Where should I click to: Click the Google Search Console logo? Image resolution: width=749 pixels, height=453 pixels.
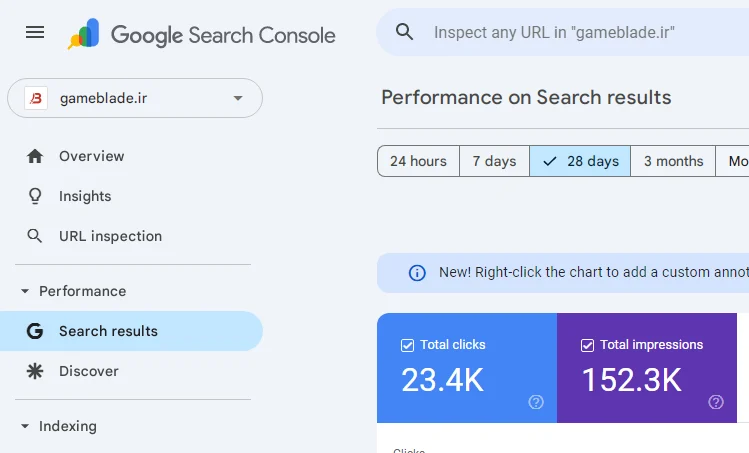coord(202,34)
